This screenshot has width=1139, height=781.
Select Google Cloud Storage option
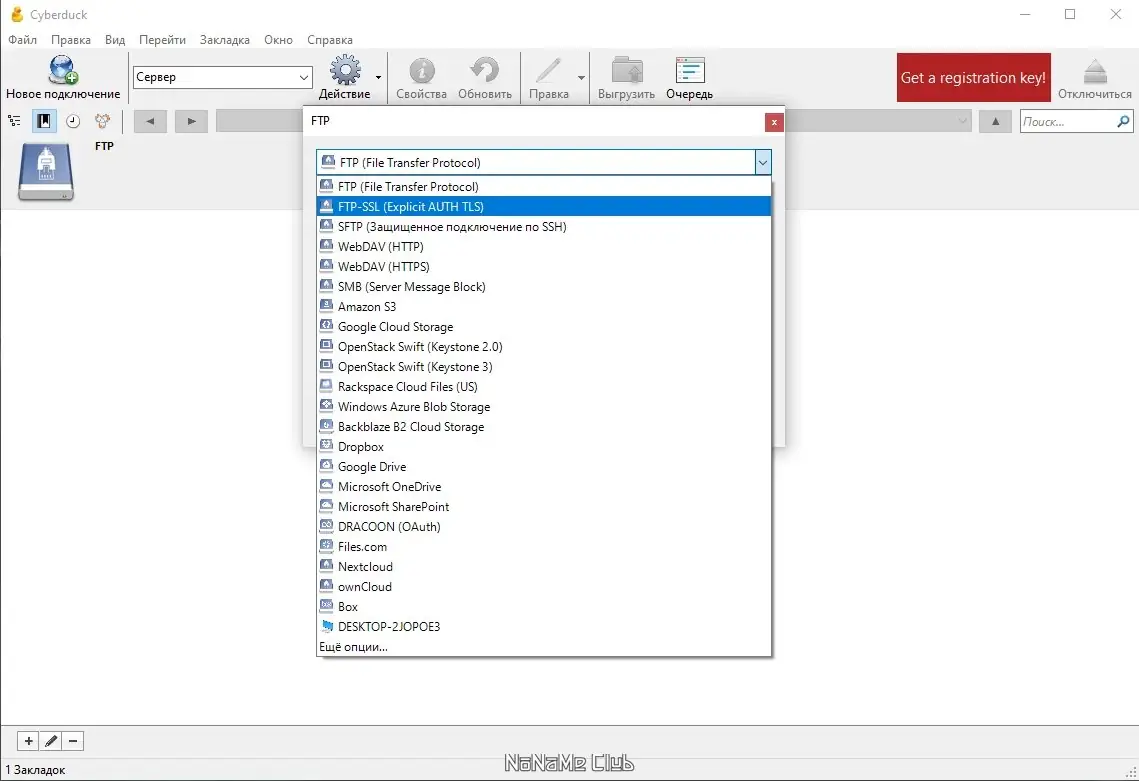pos(544,327)
